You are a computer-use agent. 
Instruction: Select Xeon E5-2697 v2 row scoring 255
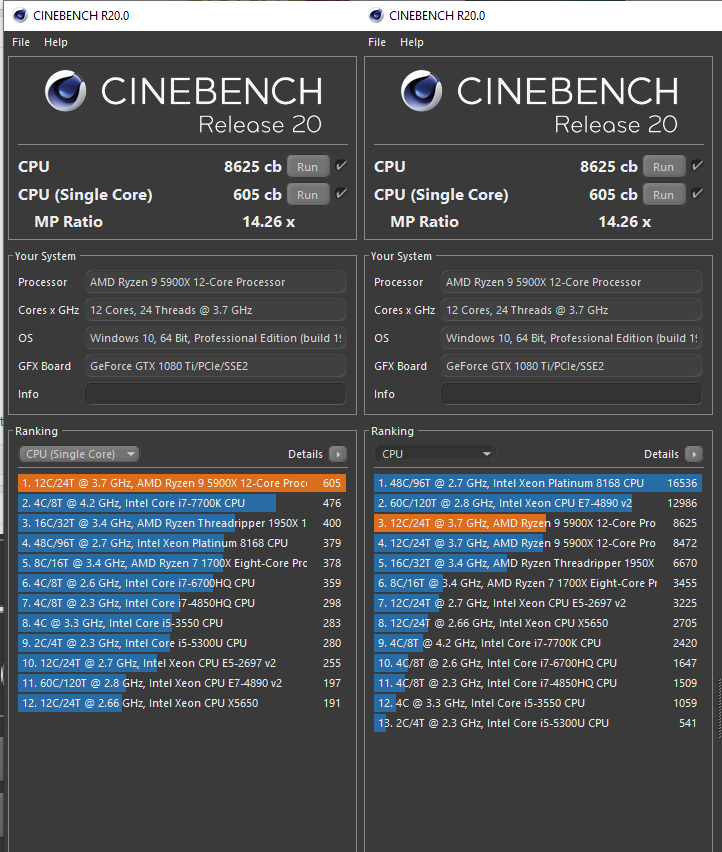point(182,663)
